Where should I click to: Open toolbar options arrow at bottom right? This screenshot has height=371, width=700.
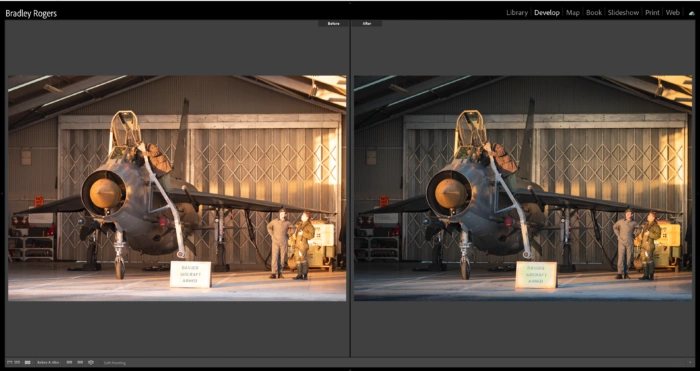coord(691,363)
